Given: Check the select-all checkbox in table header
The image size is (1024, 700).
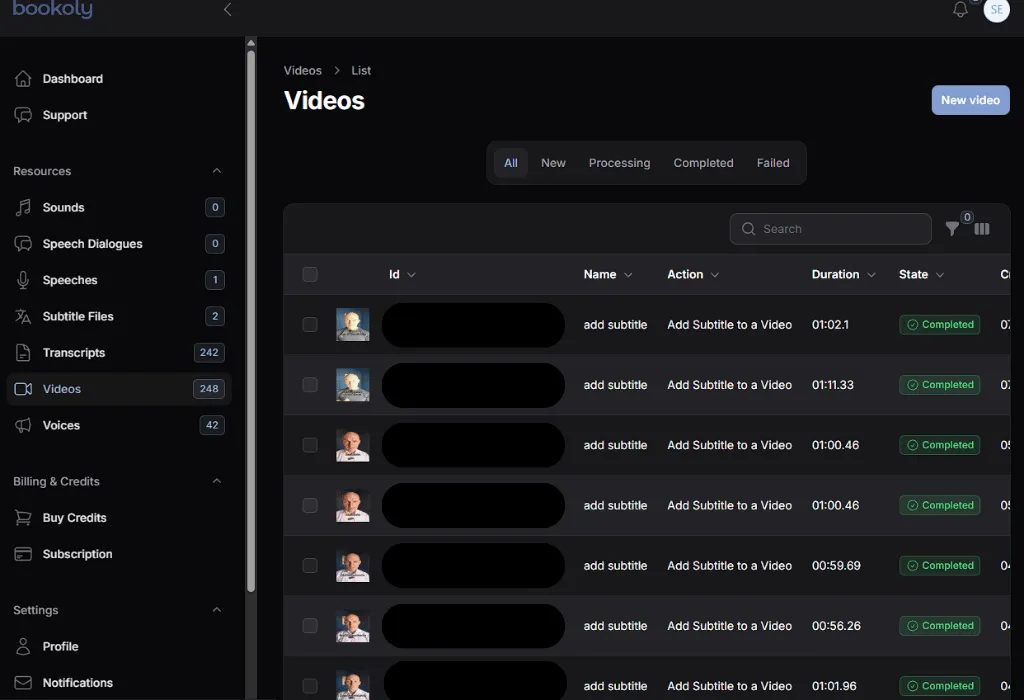Looking at the screenshot, I should click(310, 274).
